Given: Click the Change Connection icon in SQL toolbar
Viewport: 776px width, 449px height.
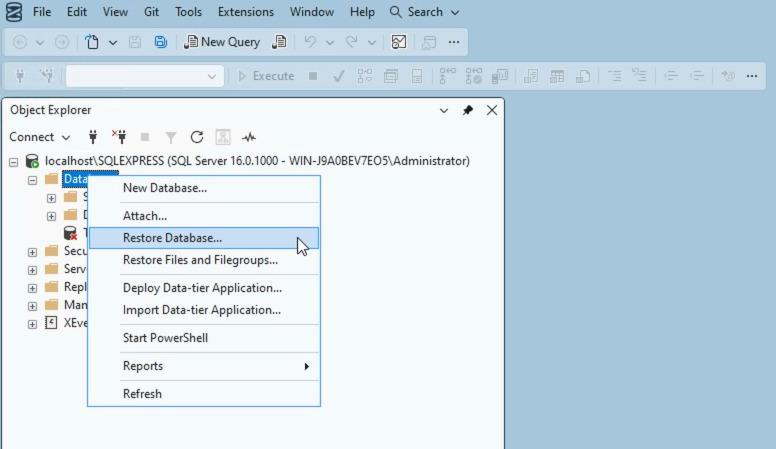Looking at the screenshot, I should coord(47,76).
